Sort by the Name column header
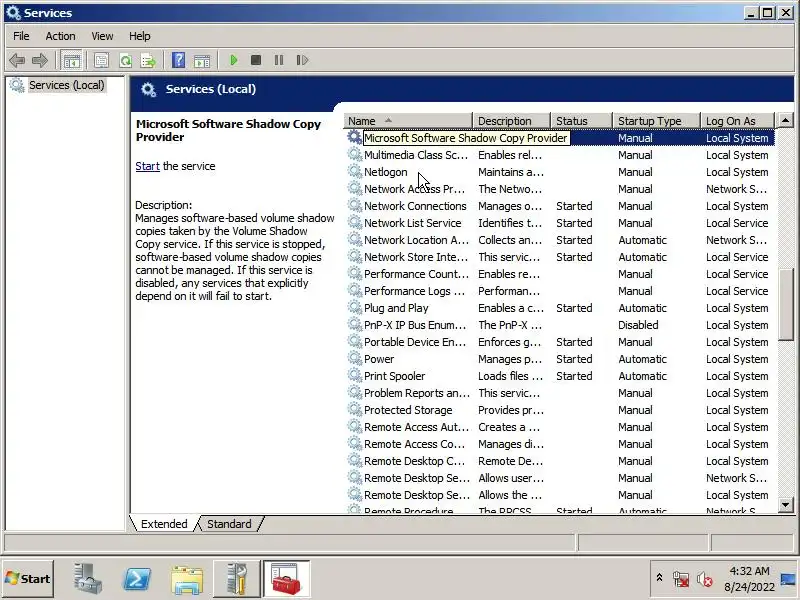Screen dimensions: 800x600 408,121
